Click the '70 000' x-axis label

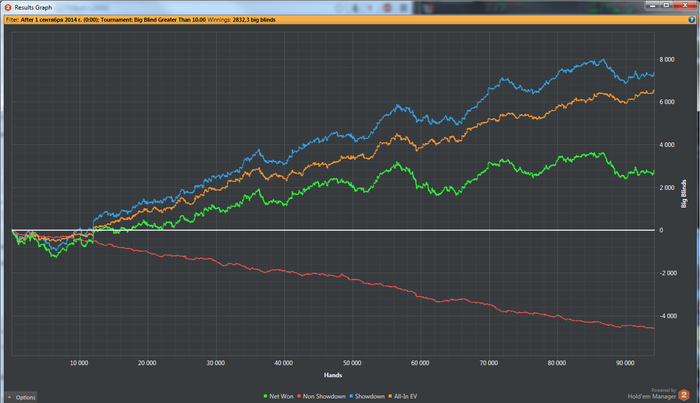pyautogui.click(x=488, y=363)
